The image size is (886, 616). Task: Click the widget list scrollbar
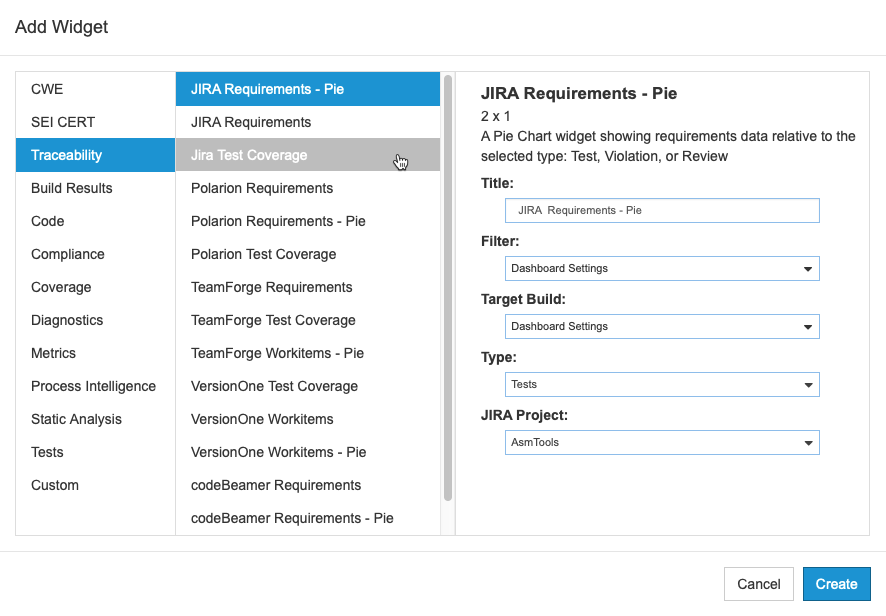(x=448, y=288)
